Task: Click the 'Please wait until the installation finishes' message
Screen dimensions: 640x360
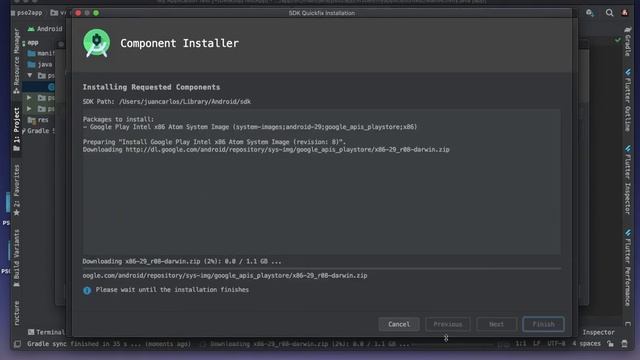Action: coord(172,290)
